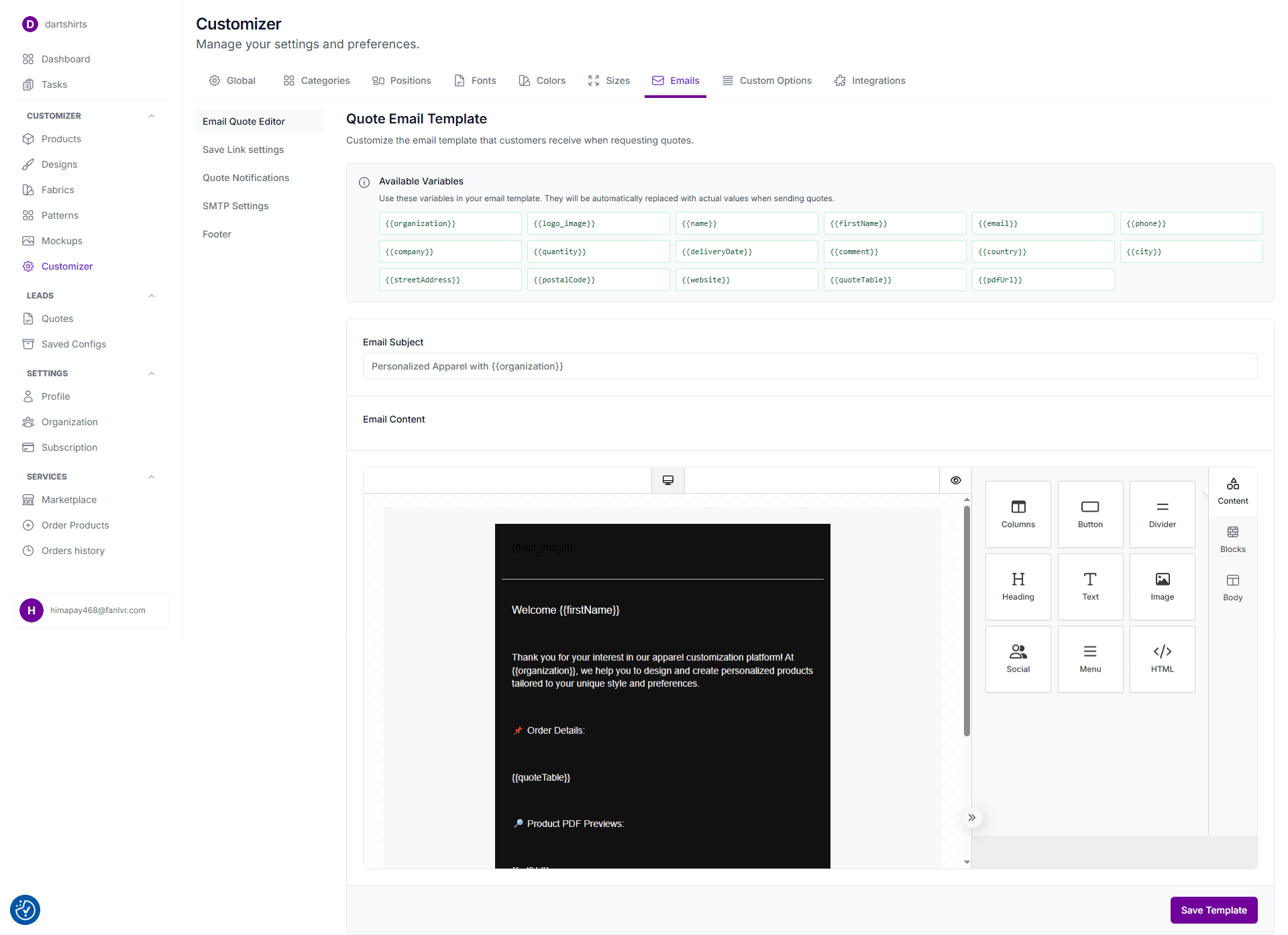
Task: Insert a Heading block
Action: 1018,586
